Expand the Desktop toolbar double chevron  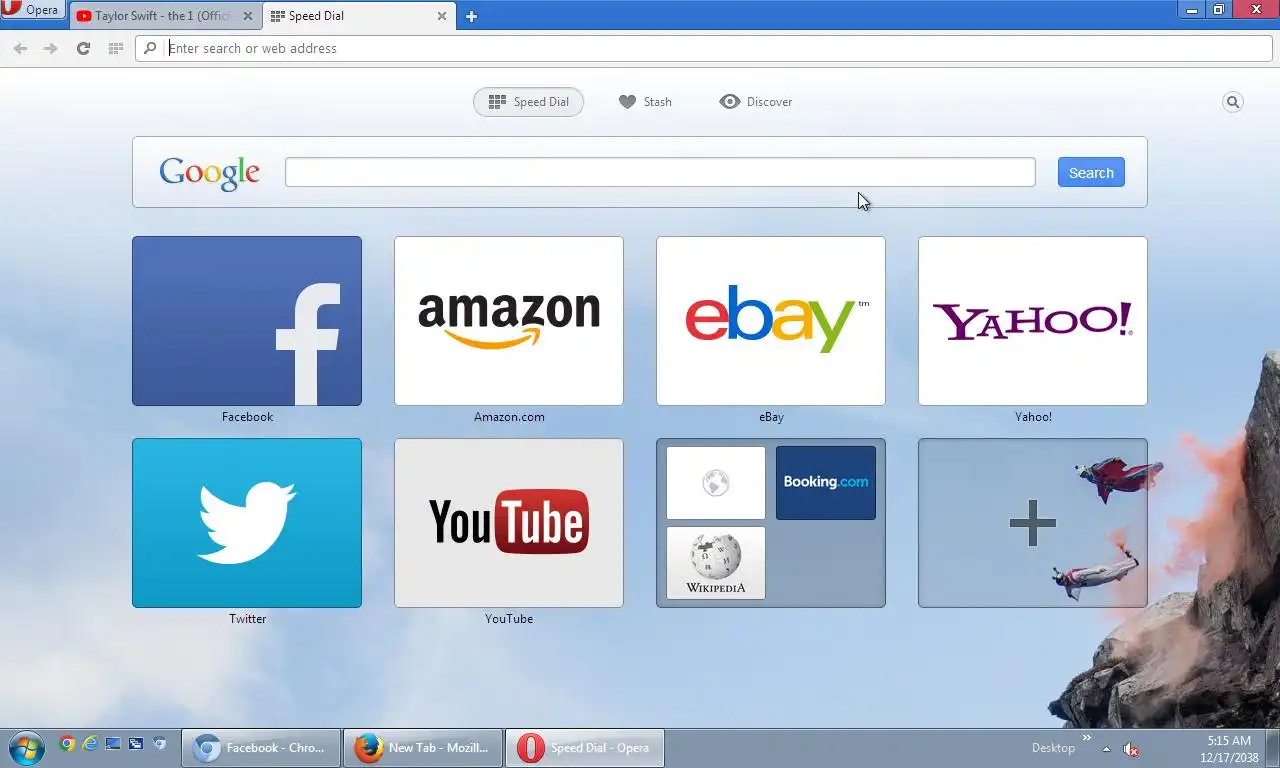pos(1087,738)
